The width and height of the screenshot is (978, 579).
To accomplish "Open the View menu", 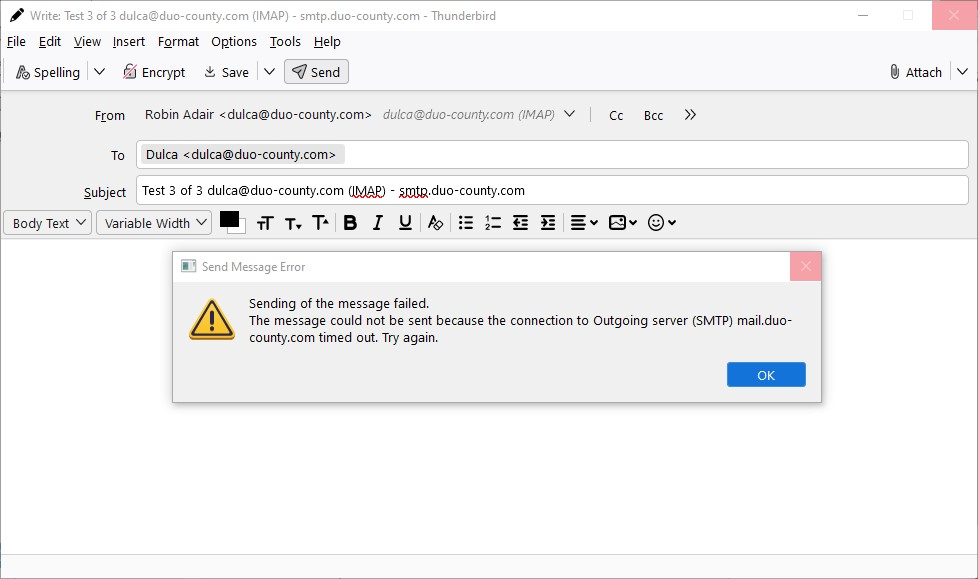I will 87,42.
